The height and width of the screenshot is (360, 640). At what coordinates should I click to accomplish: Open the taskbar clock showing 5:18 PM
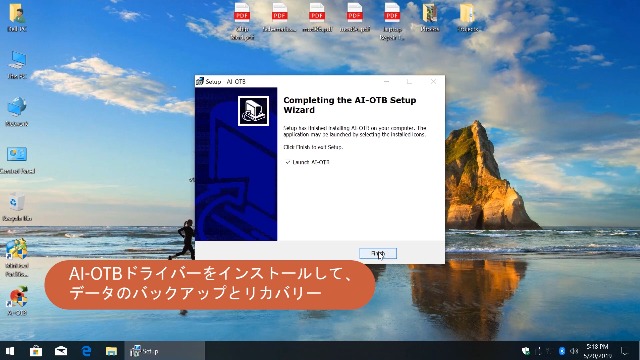[599, 351]
